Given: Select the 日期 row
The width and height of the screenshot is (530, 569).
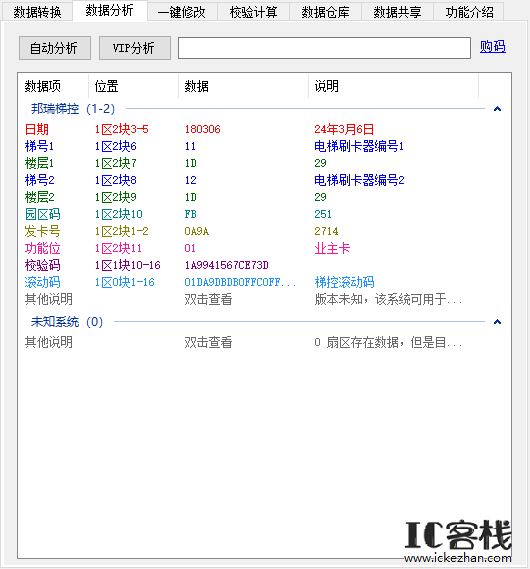Looking at the screenshot, I should (264, 129).
